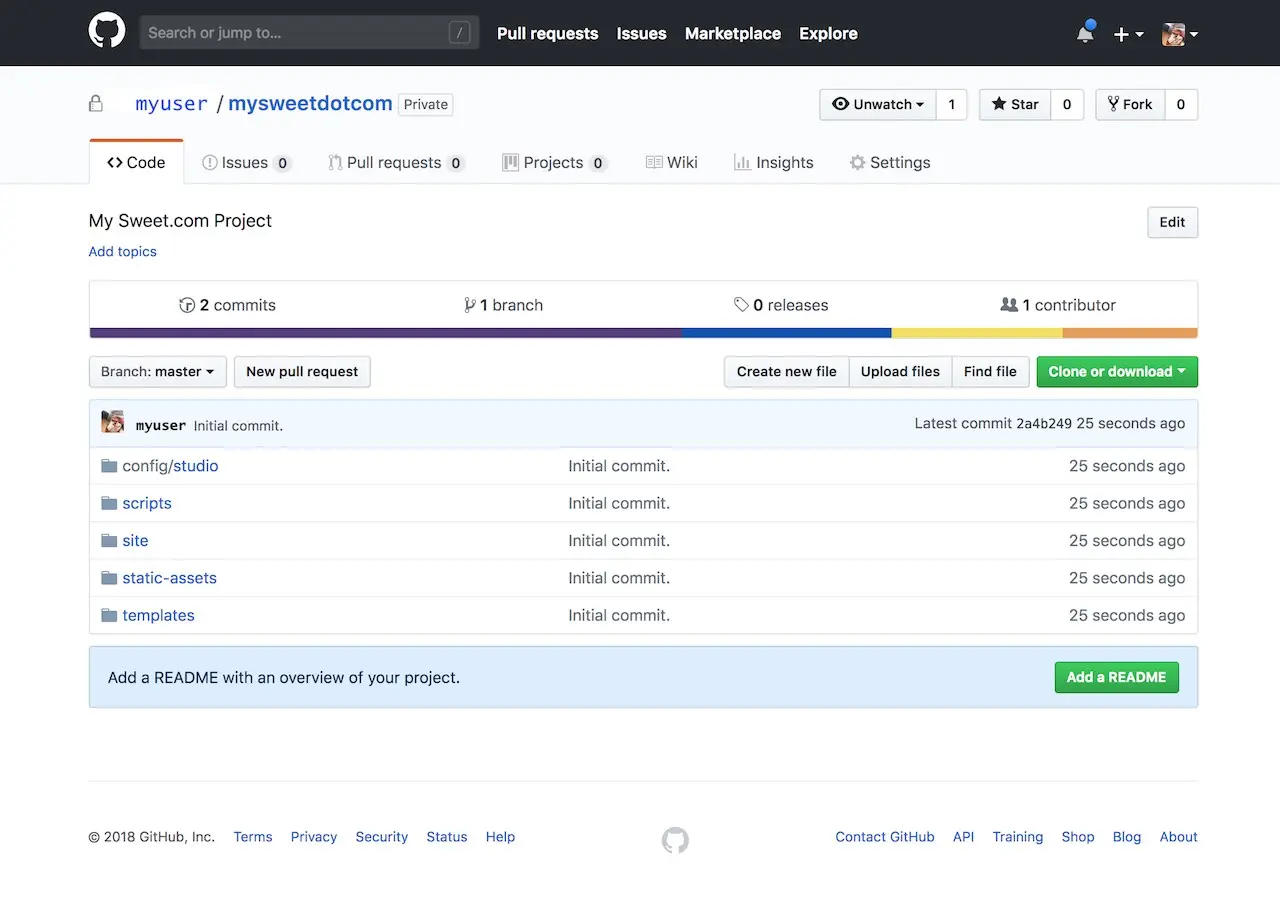
Task: Open the notifications bell icon
Action: [x=1086, y=33]
